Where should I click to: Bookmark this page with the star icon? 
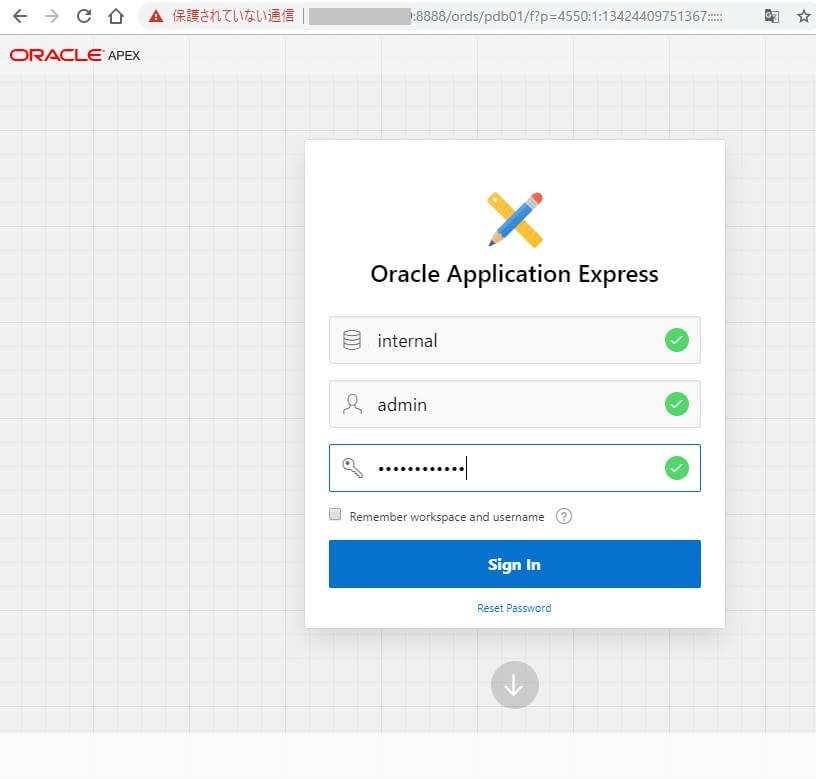(804, 17)
